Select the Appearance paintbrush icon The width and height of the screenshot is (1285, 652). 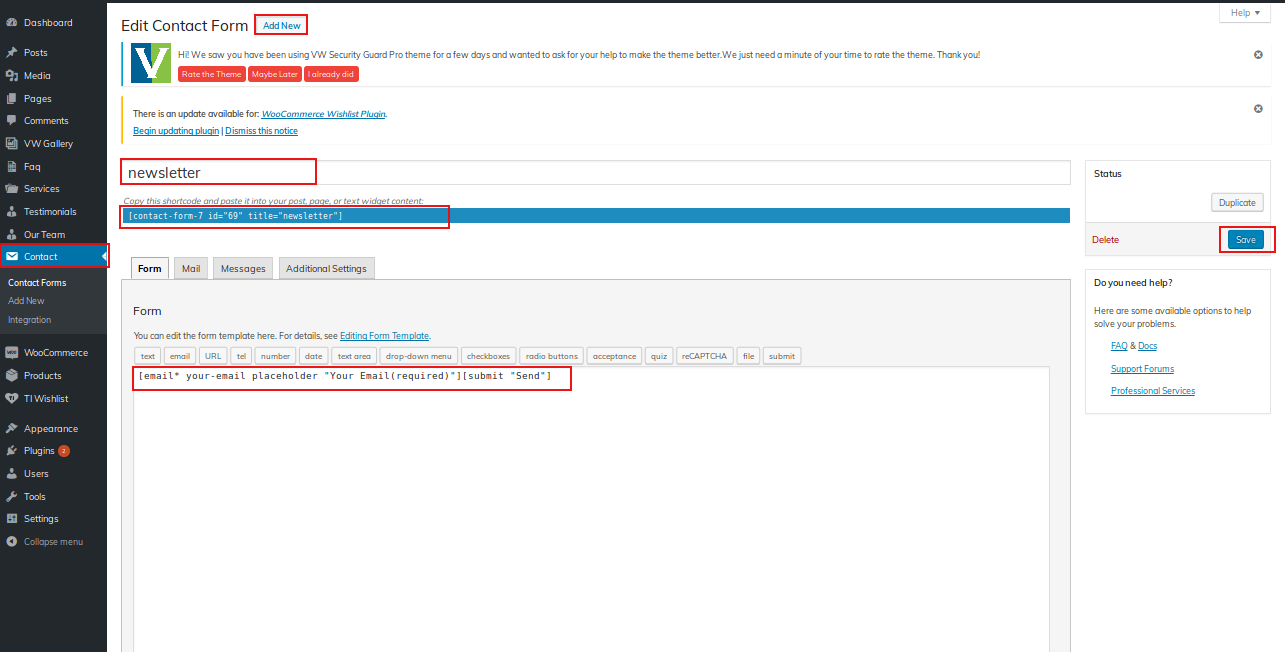(x=11, y=428)
